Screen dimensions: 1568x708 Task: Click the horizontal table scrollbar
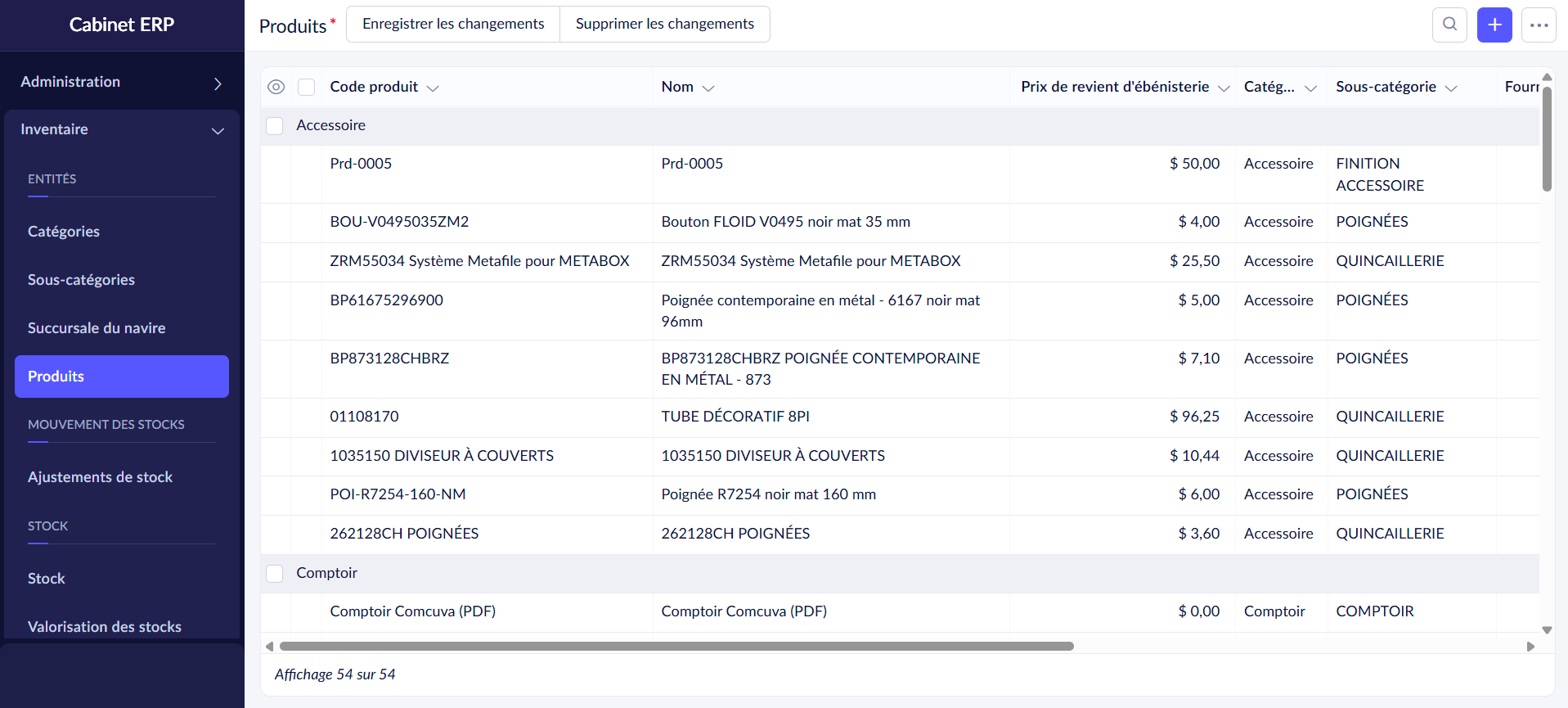[x=676, y=647]
